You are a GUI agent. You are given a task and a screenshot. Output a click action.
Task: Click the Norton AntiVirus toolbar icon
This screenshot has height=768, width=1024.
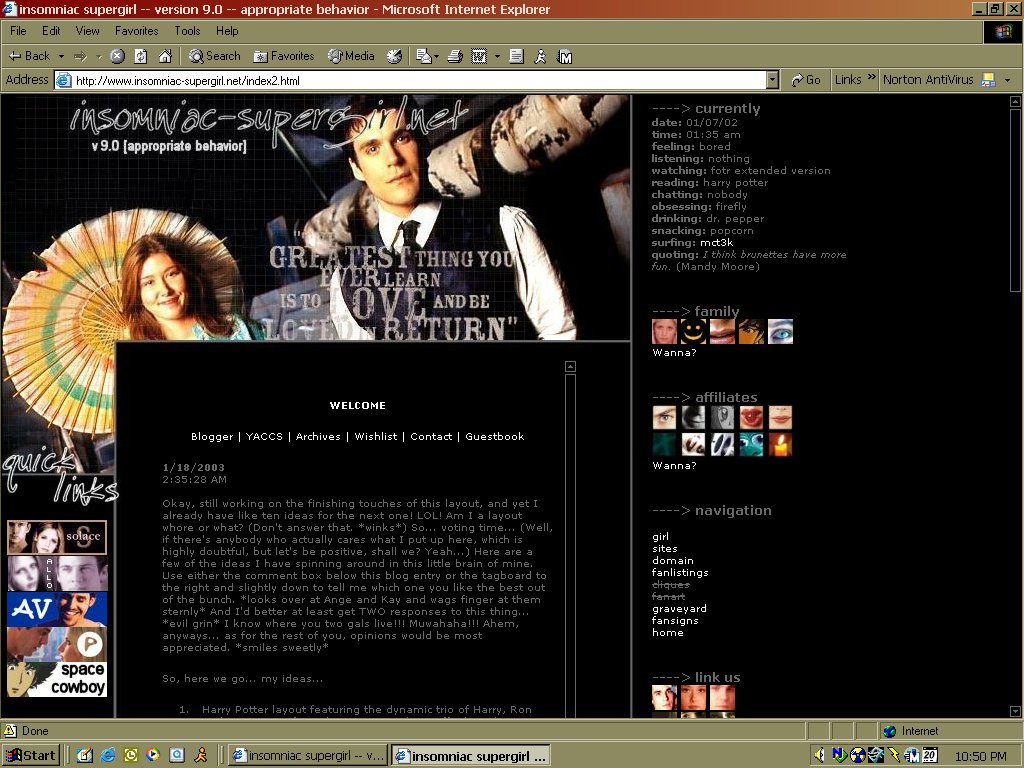(988, 80)
